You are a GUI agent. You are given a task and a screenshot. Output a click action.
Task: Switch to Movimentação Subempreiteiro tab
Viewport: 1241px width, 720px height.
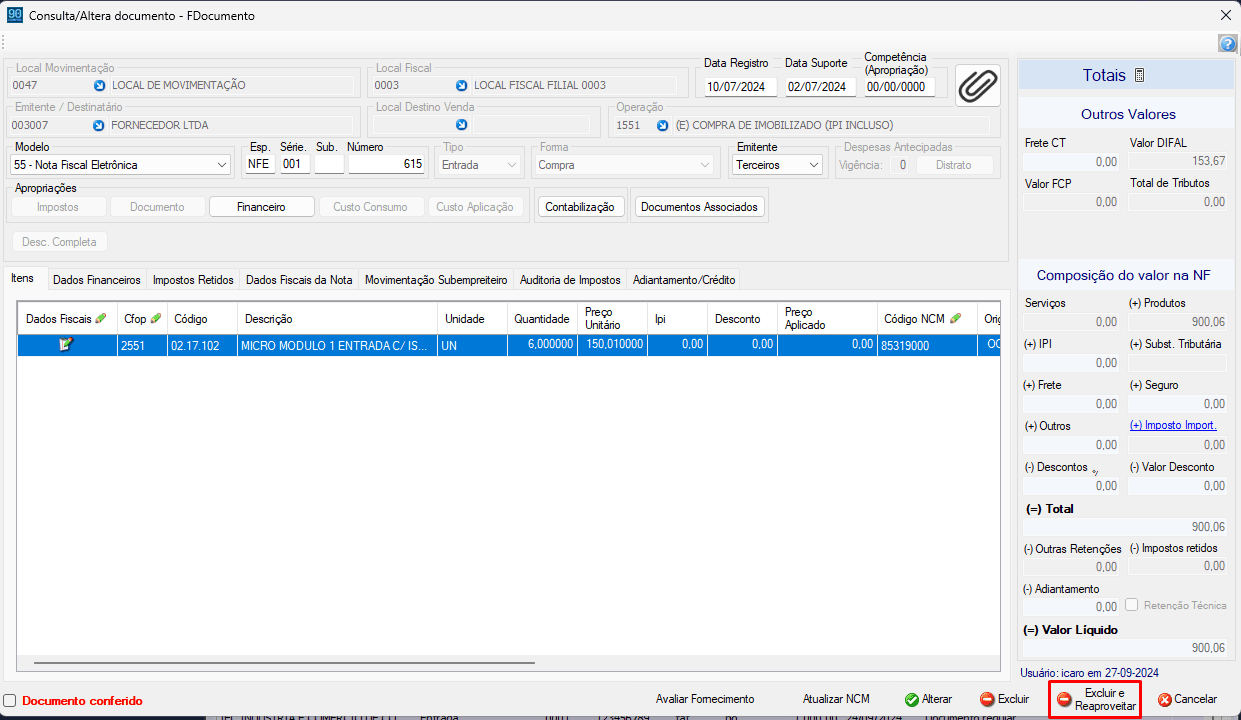436,280
